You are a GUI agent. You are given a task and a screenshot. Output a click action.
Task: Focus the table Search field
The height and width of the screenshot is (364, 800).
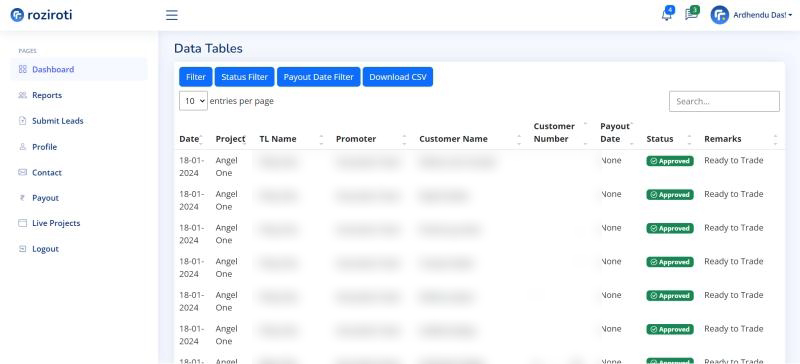tap(724, 101)
